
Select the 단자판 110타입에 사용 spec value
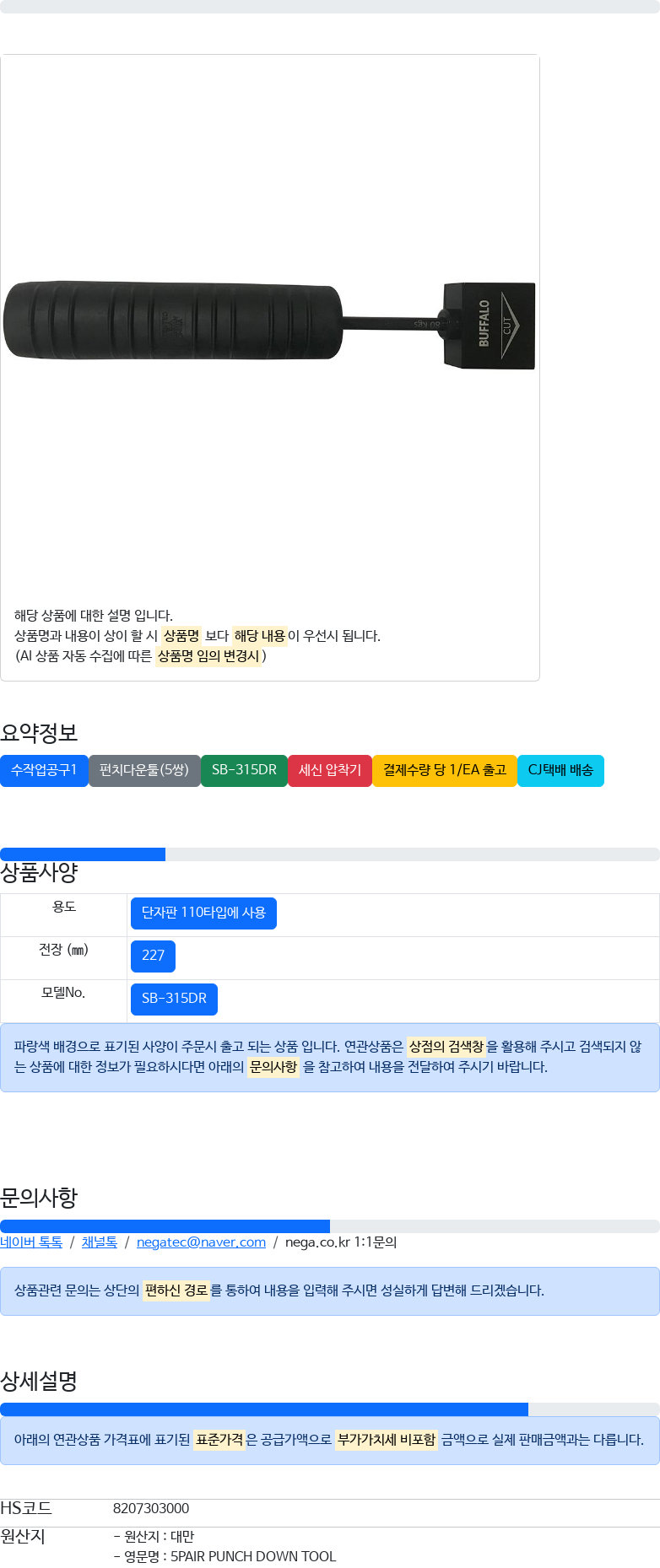point(203,913)
